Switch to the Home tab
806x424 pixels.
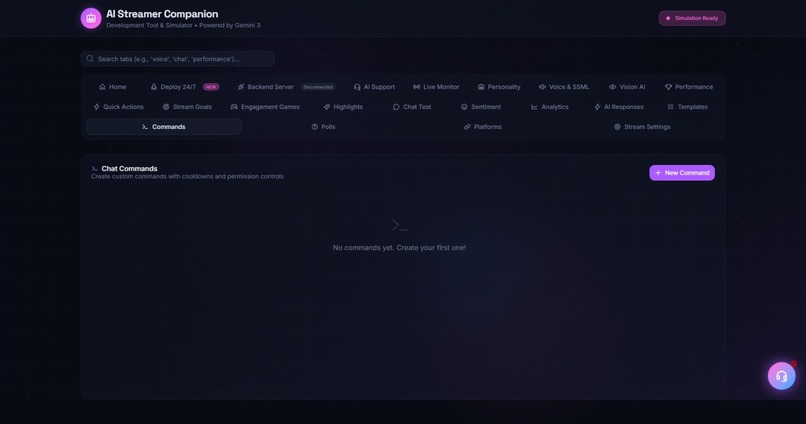click(x=113, y=87)
